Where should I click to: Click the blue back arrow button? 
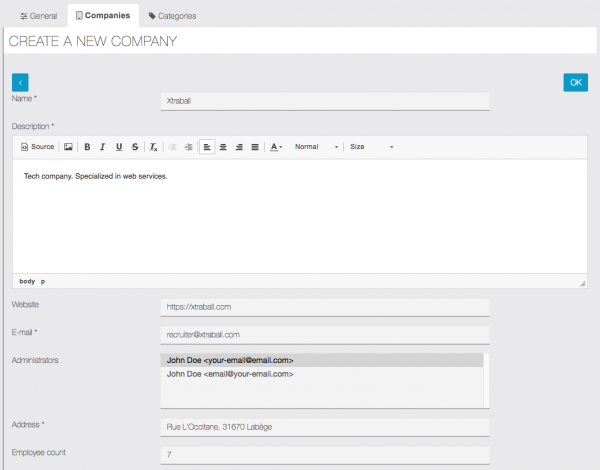[x=20, y=82]
